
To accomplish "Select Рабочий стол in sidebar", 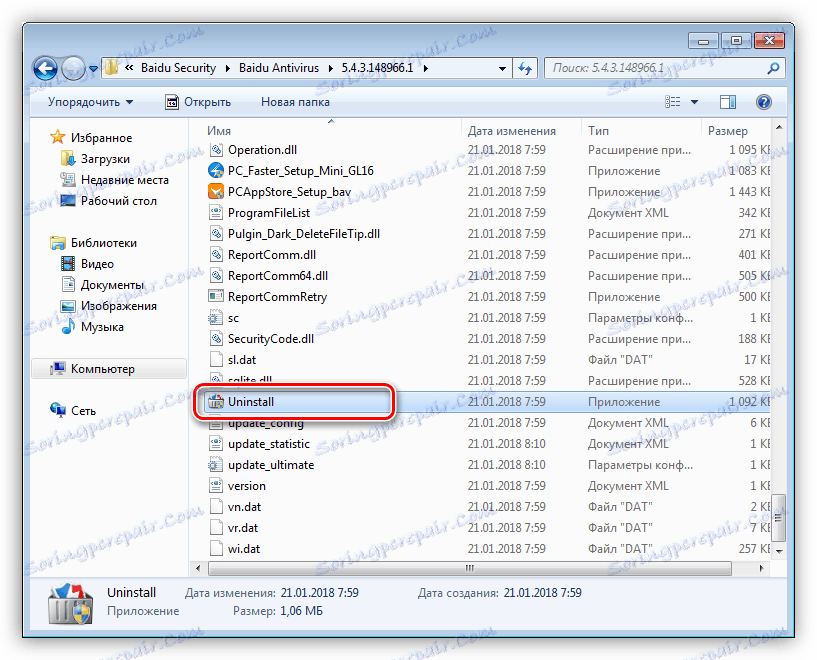I will click(118, 201).
